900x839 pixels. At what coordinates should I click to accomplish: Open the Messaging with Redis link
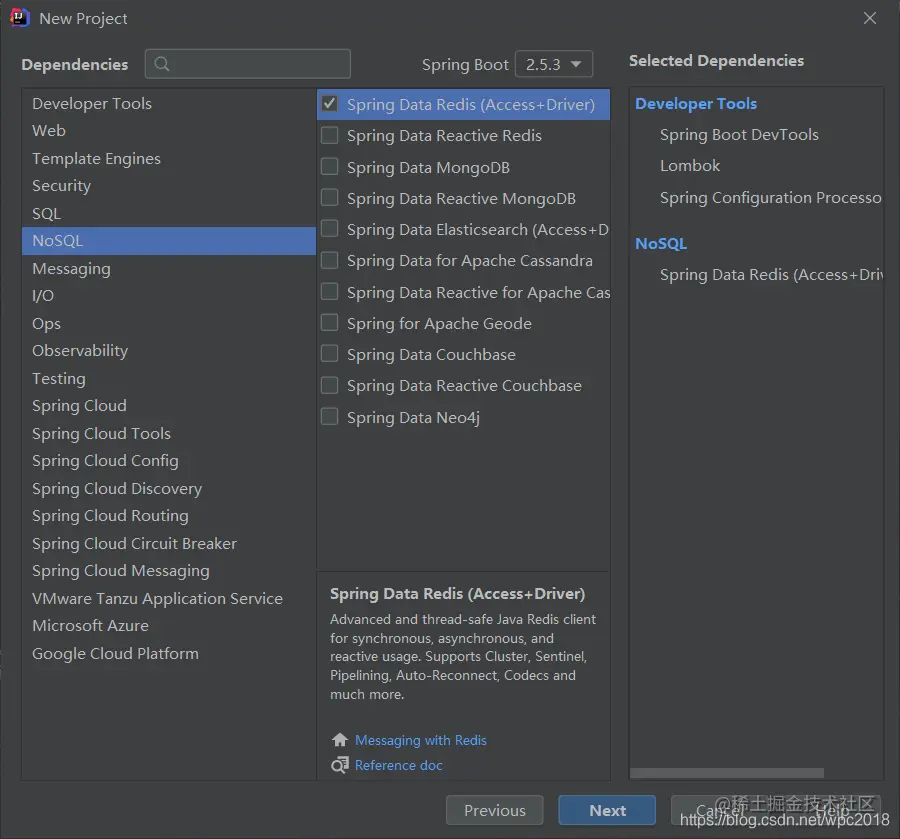tap(421, 740)
